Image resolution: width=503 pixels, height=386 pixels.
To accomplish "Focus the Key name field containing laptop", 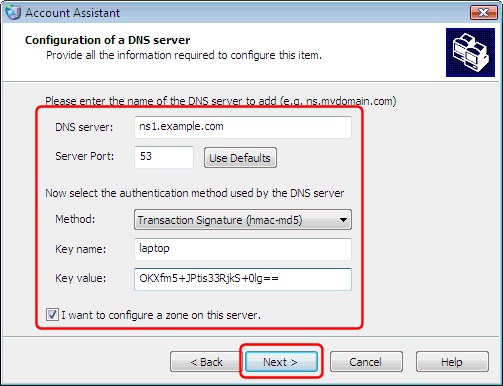I will tap(243, 249).
